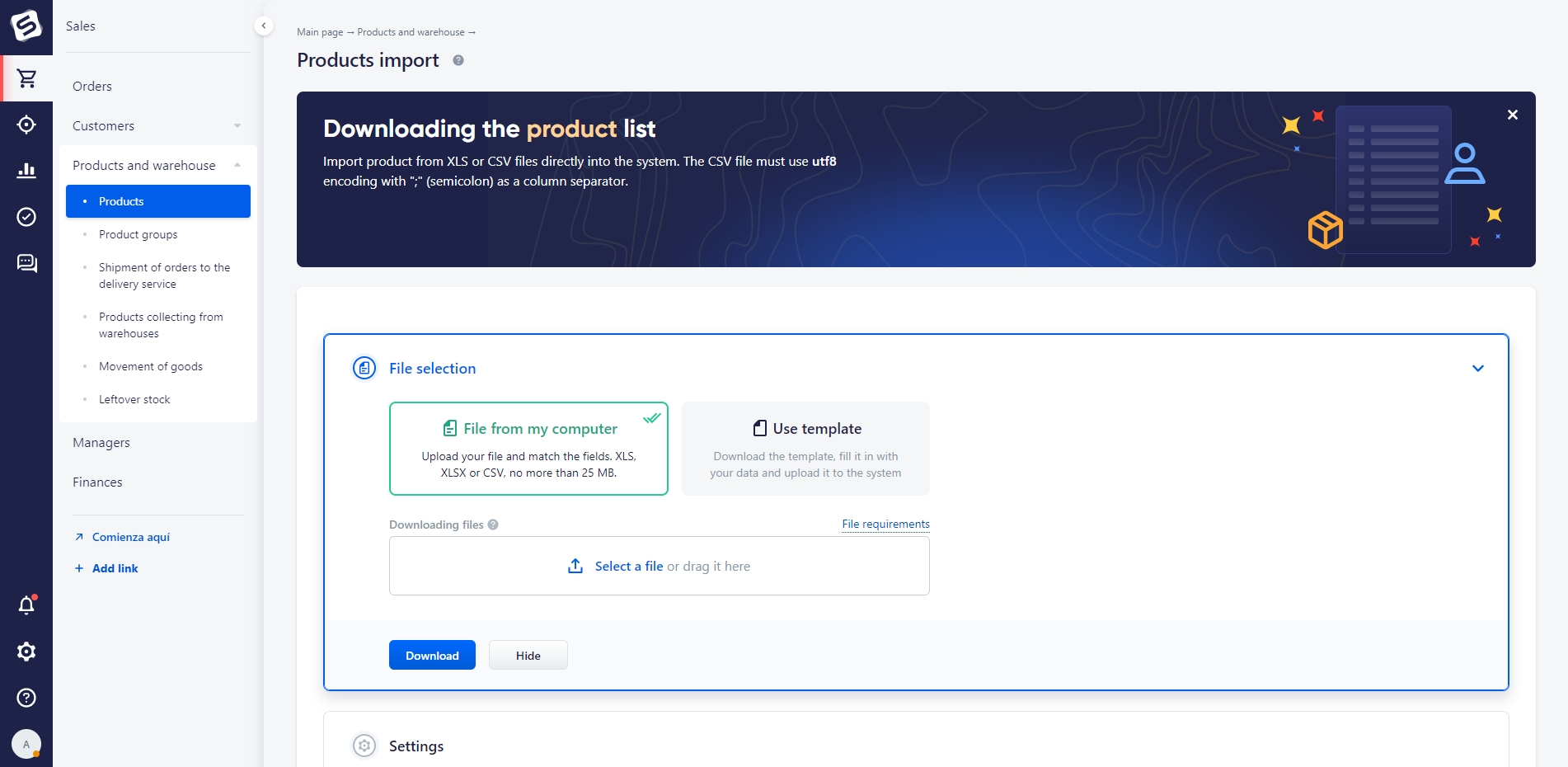
Task: Click the Comienza aquí arrow icon
Action: [x=79, y=537]
